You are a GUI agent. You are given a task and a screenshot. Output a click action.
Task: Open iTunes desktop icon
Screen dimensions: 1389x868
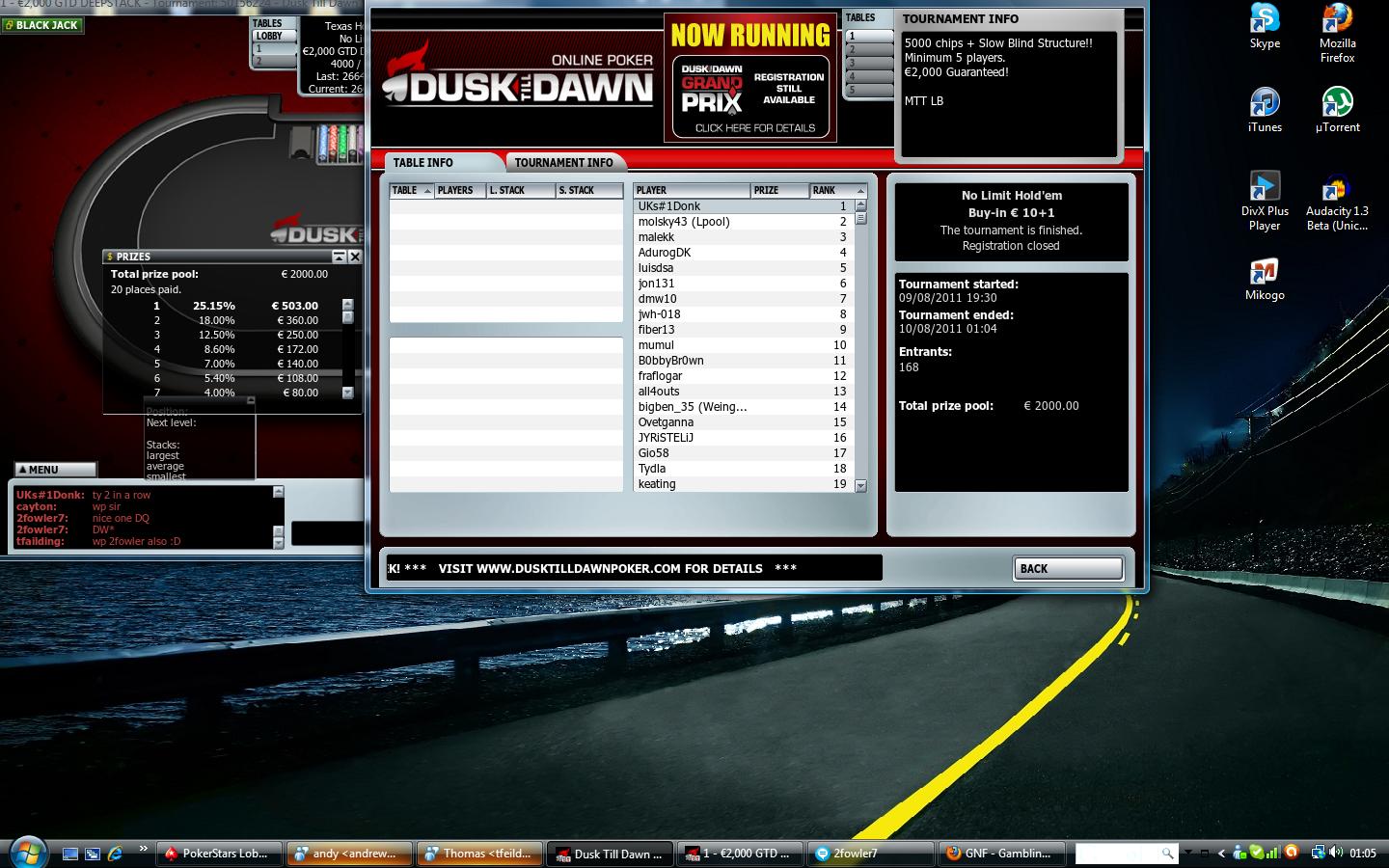pos(1265,109)
